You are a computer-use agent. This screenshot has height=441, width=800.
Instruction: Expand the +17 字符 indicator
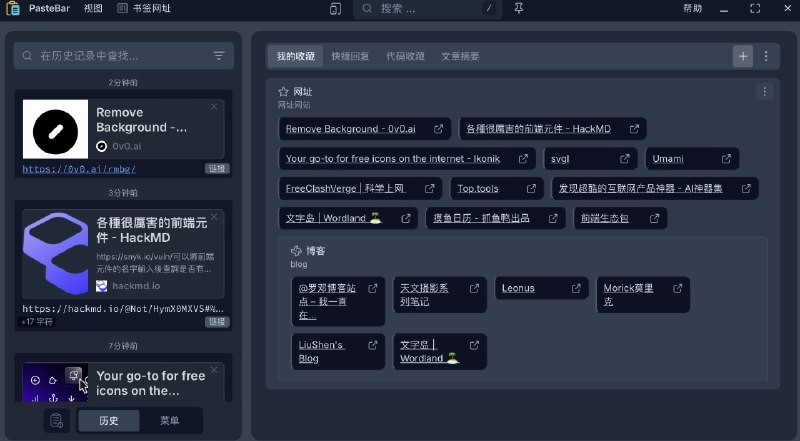click(x=37, y=322)
